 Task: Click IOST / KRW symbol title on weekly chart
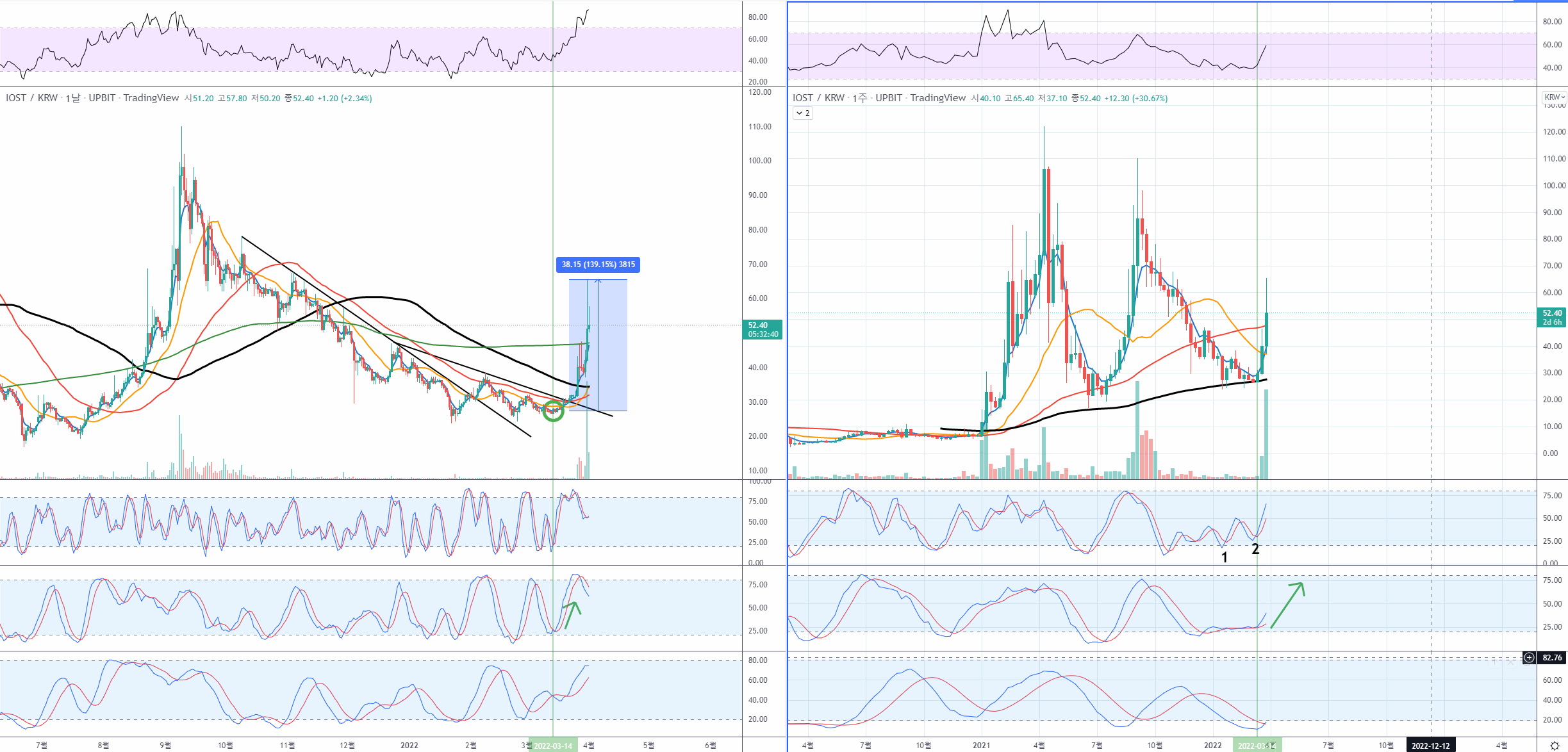click(818, 98)
